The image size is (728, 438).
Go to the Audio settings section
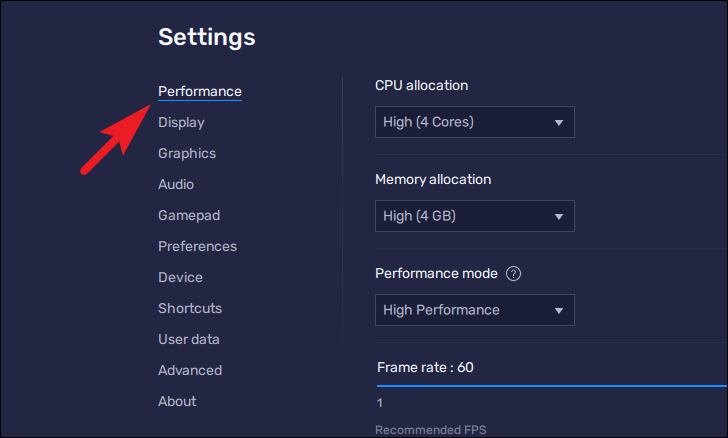176,185
